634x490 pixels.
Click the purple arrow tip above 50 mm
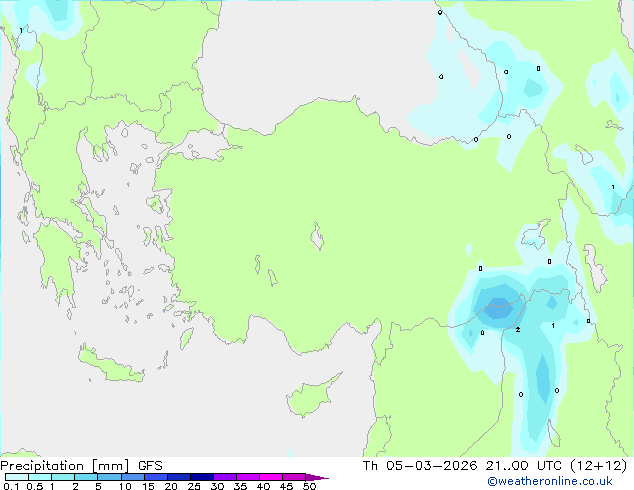[x=317, y=477]
